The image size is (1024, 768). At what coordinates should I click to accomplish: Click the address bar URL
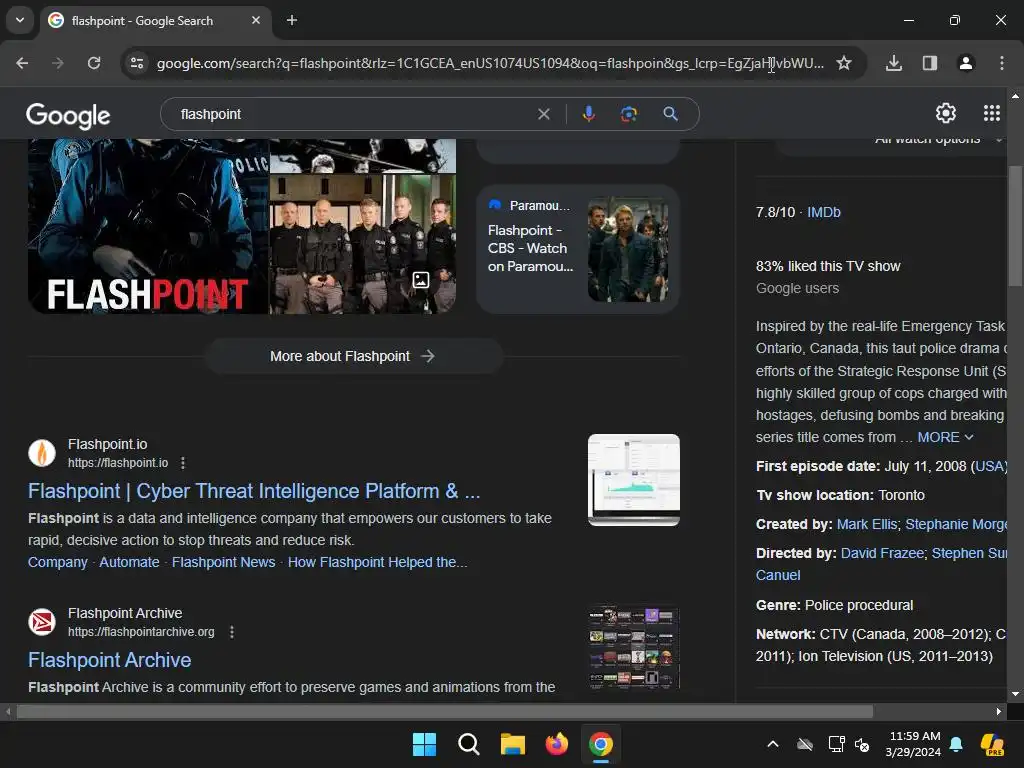point(490,63)
